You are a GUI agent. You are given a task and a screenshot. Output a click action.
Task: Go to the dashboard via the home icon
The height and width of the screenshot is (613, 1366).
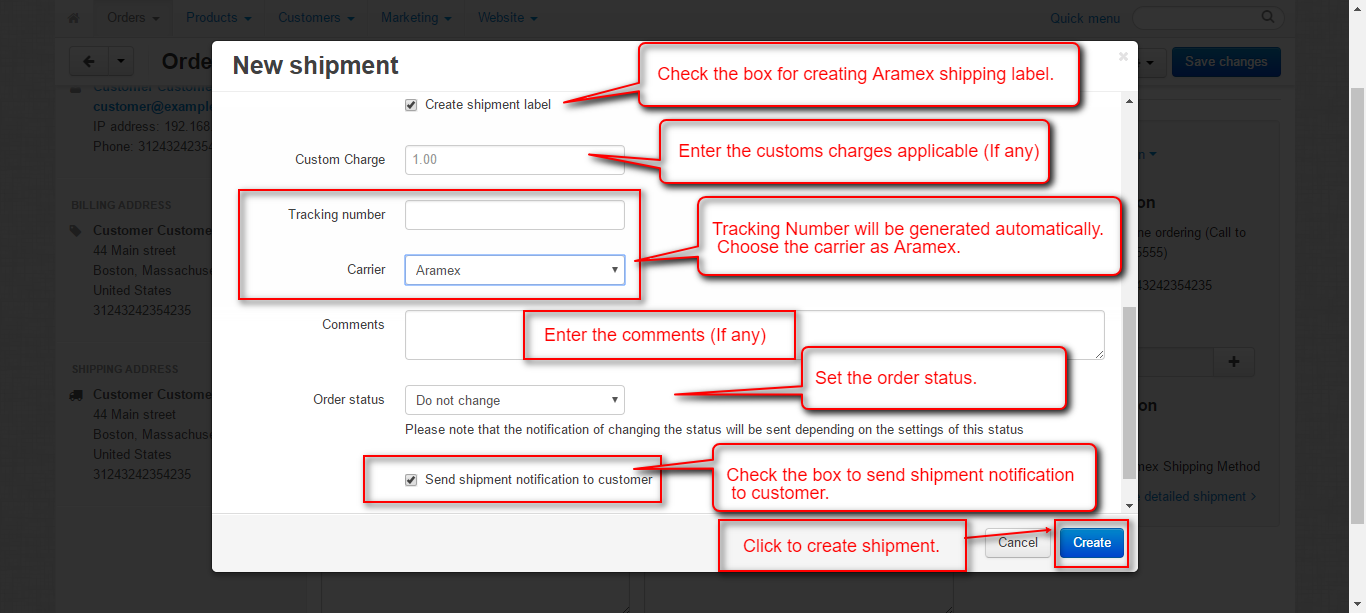pos(73,18)
